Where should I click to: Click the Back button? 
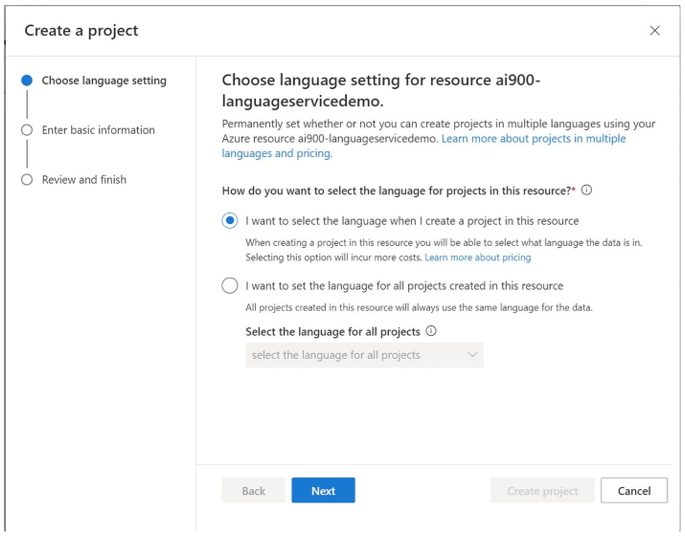253,491
